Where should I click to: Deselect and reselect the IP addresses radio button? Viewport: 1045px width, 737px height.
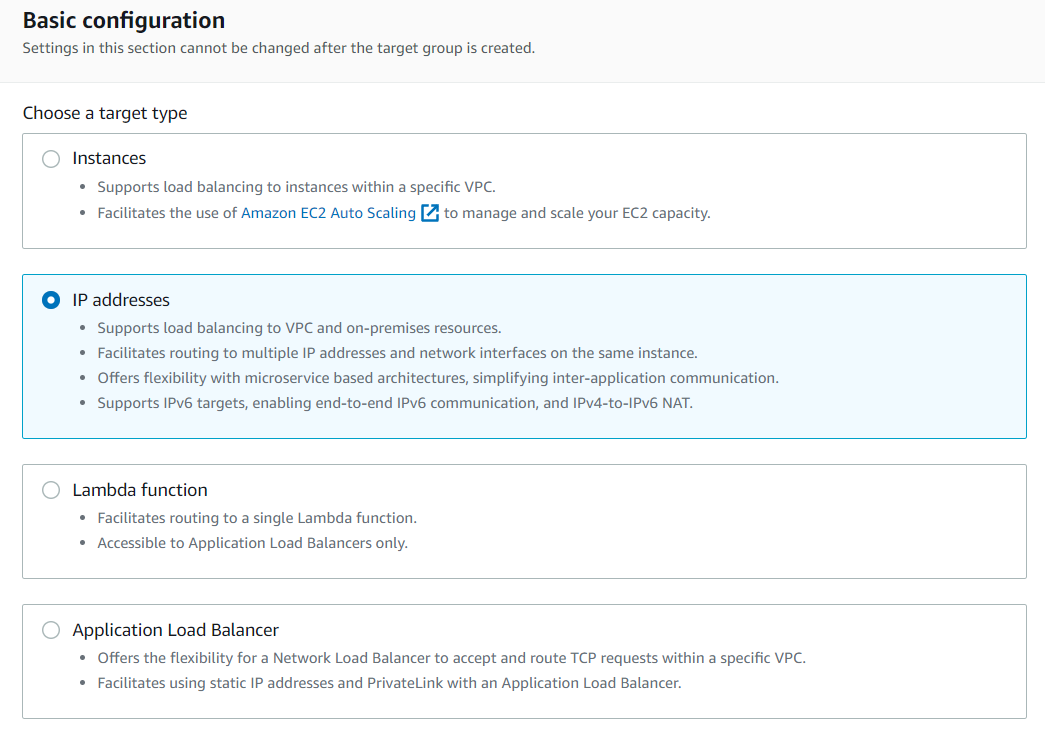(x=50, y=299)
